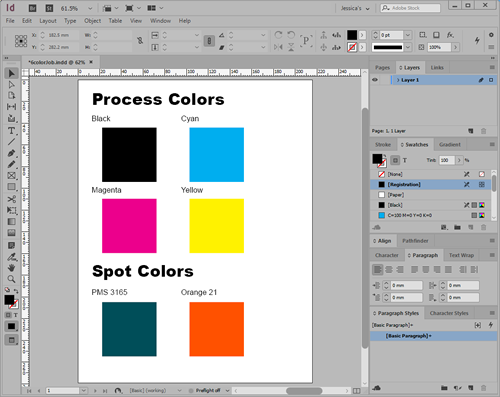This screenshot has width=500, height=397.
Task: Click the Bridge (Br) icon
Action: (32, 8)
